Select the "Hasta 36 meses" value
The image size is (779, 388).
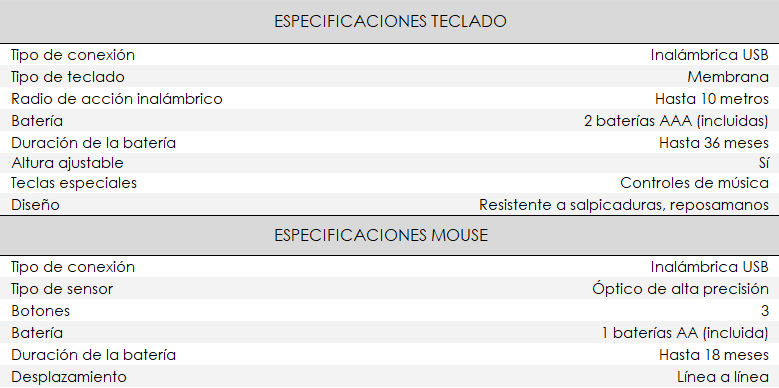point(714,143)
